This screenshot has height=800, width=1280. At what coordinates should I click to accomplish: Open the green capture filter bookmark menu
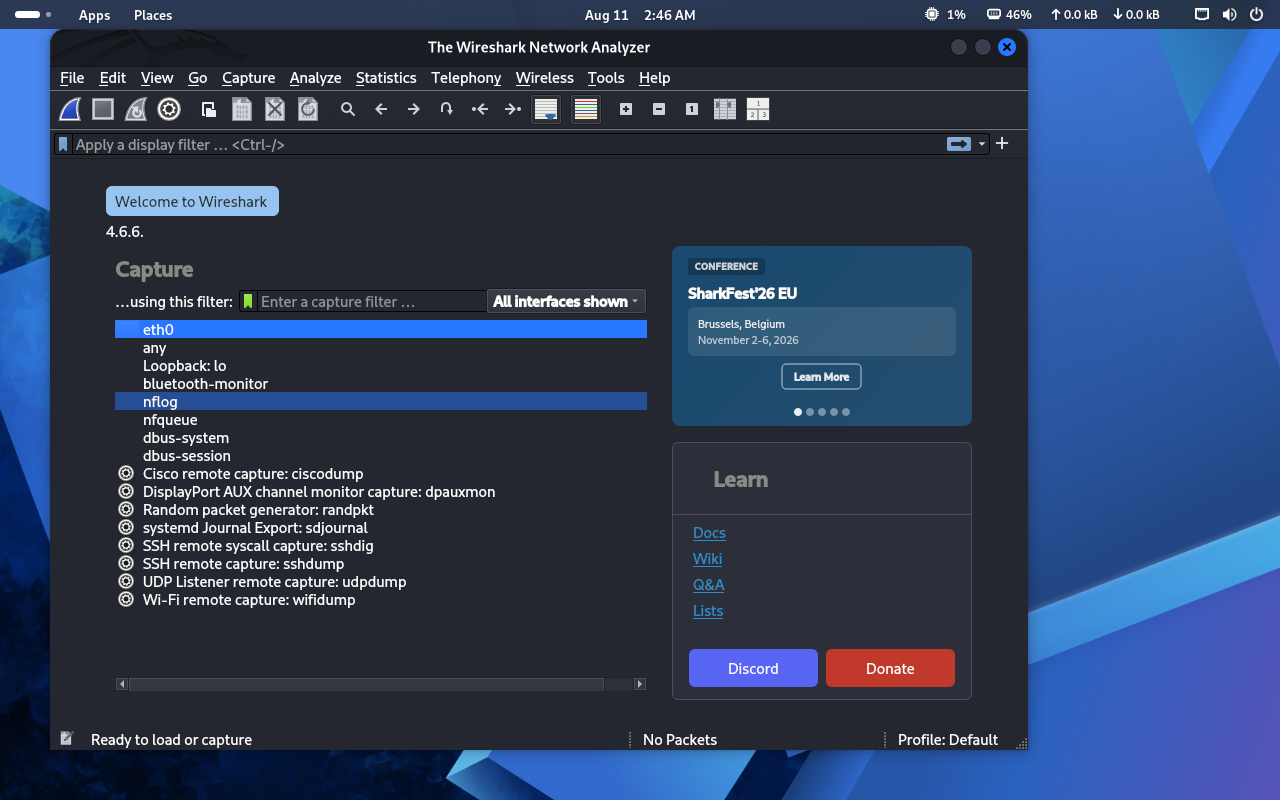[x=248, y=301]
